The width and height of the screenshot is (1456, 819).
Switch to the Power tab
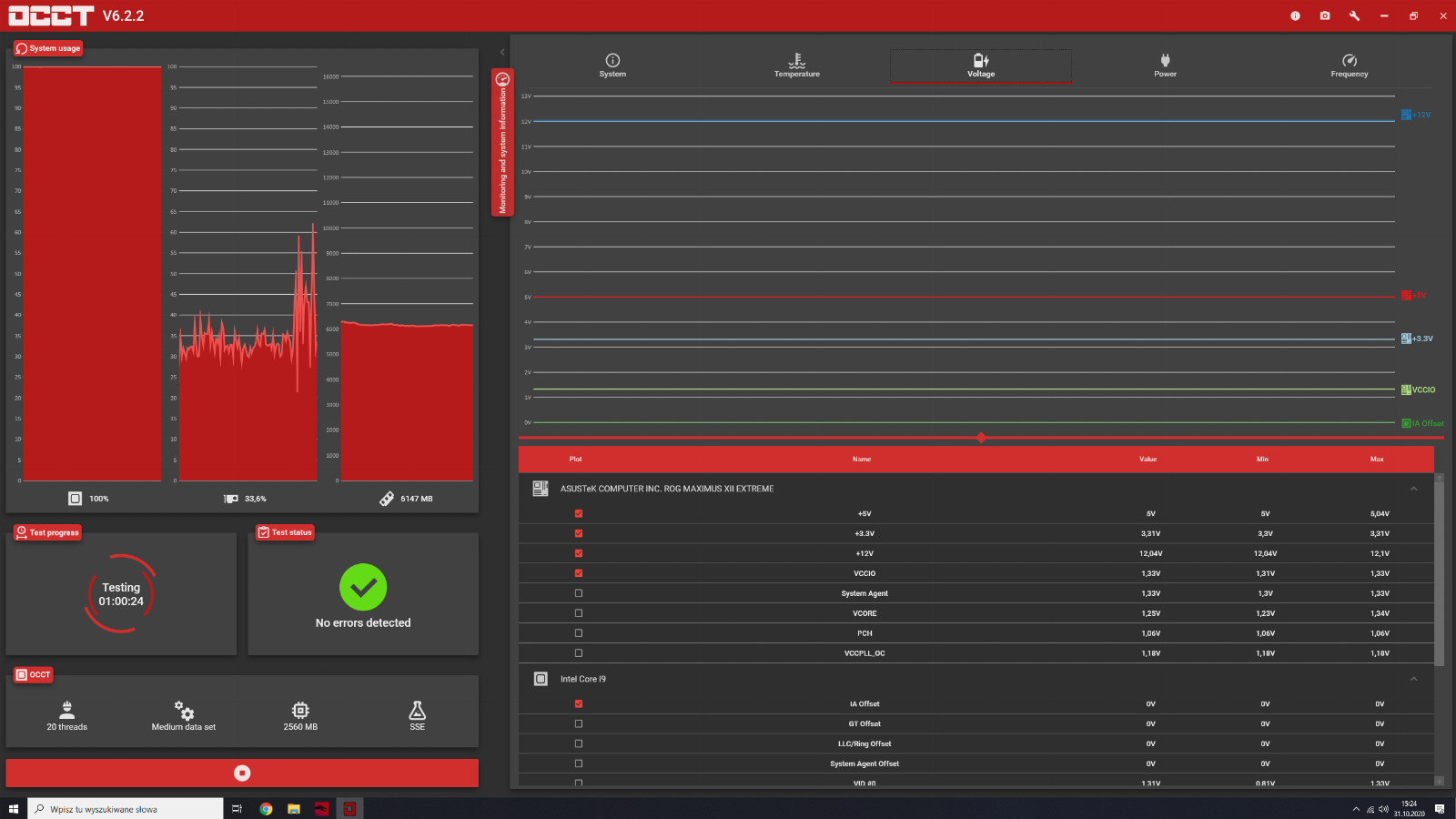[x=1166, y=66]
